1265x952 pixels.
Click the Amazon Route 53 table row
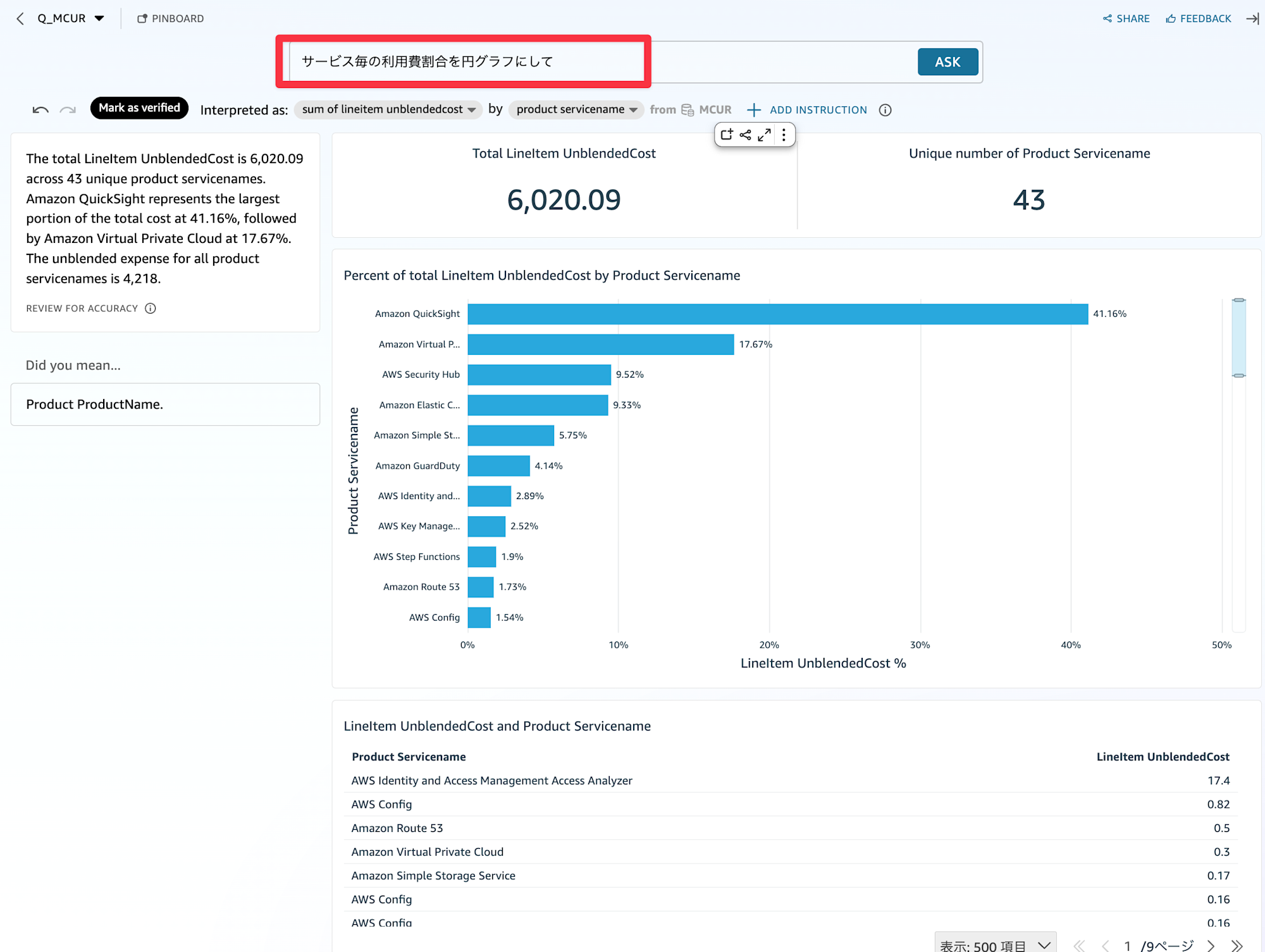791,828
